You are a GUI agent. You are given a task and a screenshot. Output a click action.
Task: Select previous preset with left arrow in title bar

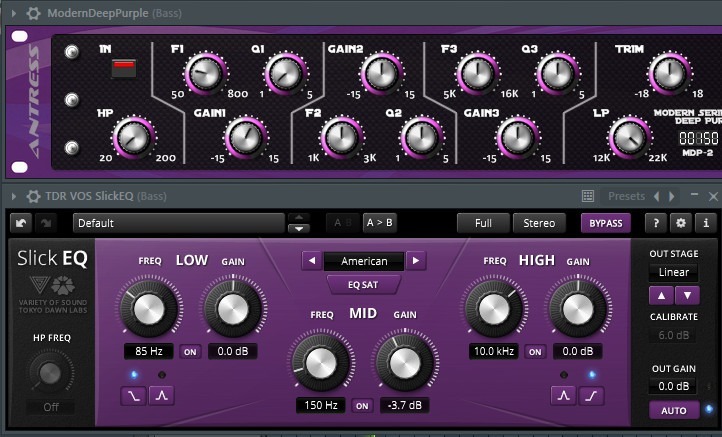[657, 197]
